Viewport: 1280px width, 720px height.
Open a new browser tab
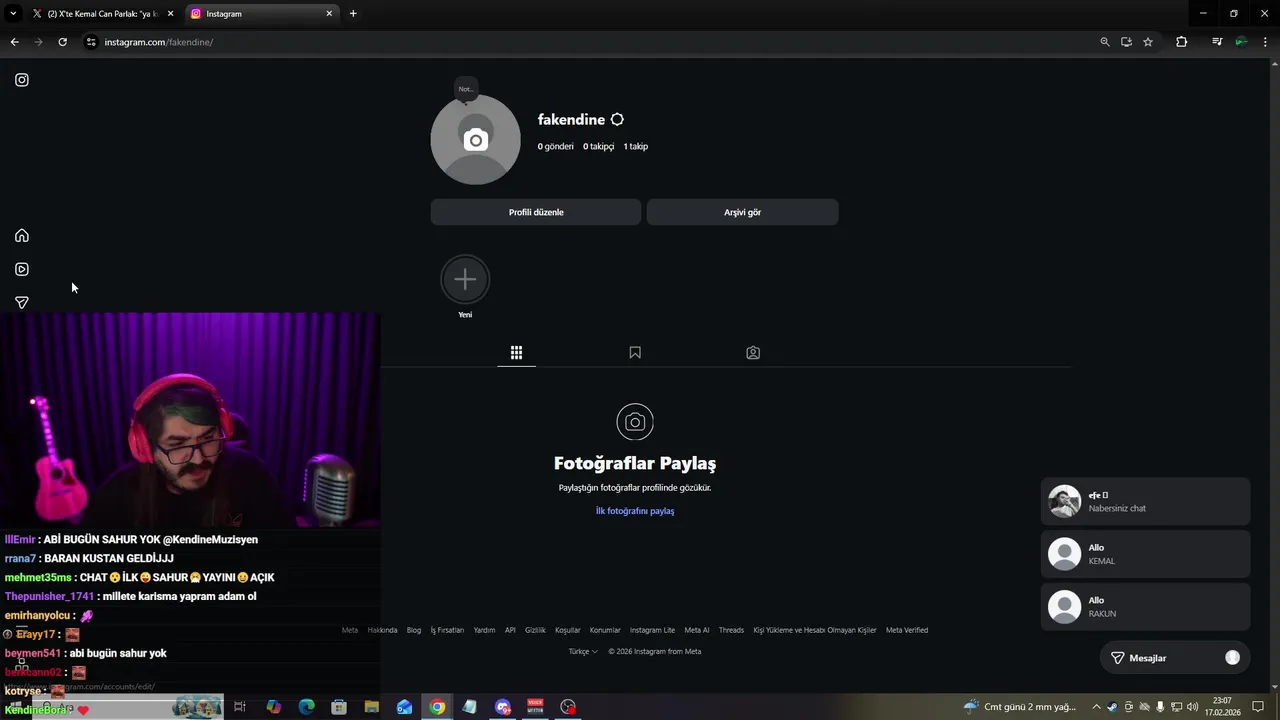pyautogui.click(x=353, y=14)
